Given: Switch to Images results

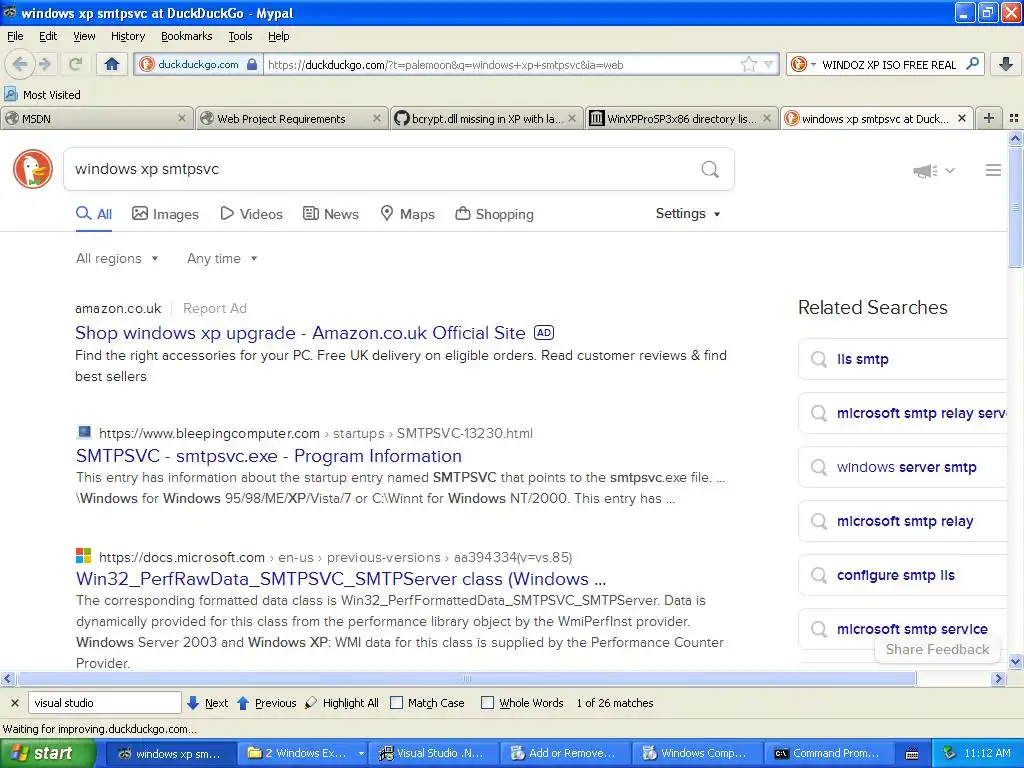Looking at the screenshot, I should pyautogui.click(x=165, y=214).
